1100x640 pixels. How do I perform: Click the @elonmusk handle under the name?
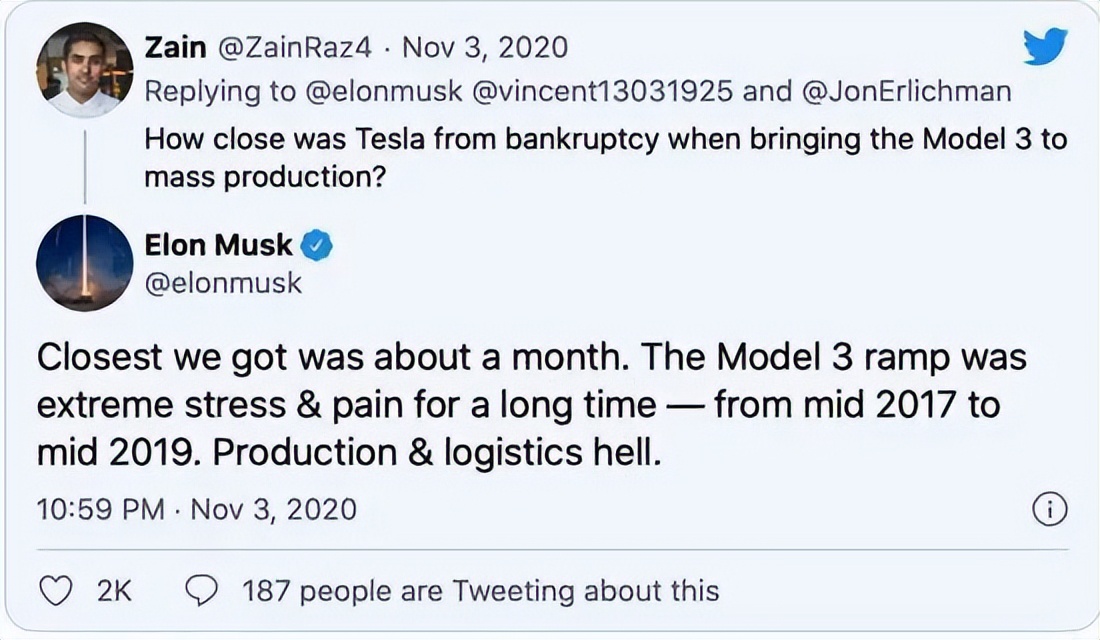pyautogui.click(x=223, y=282)
